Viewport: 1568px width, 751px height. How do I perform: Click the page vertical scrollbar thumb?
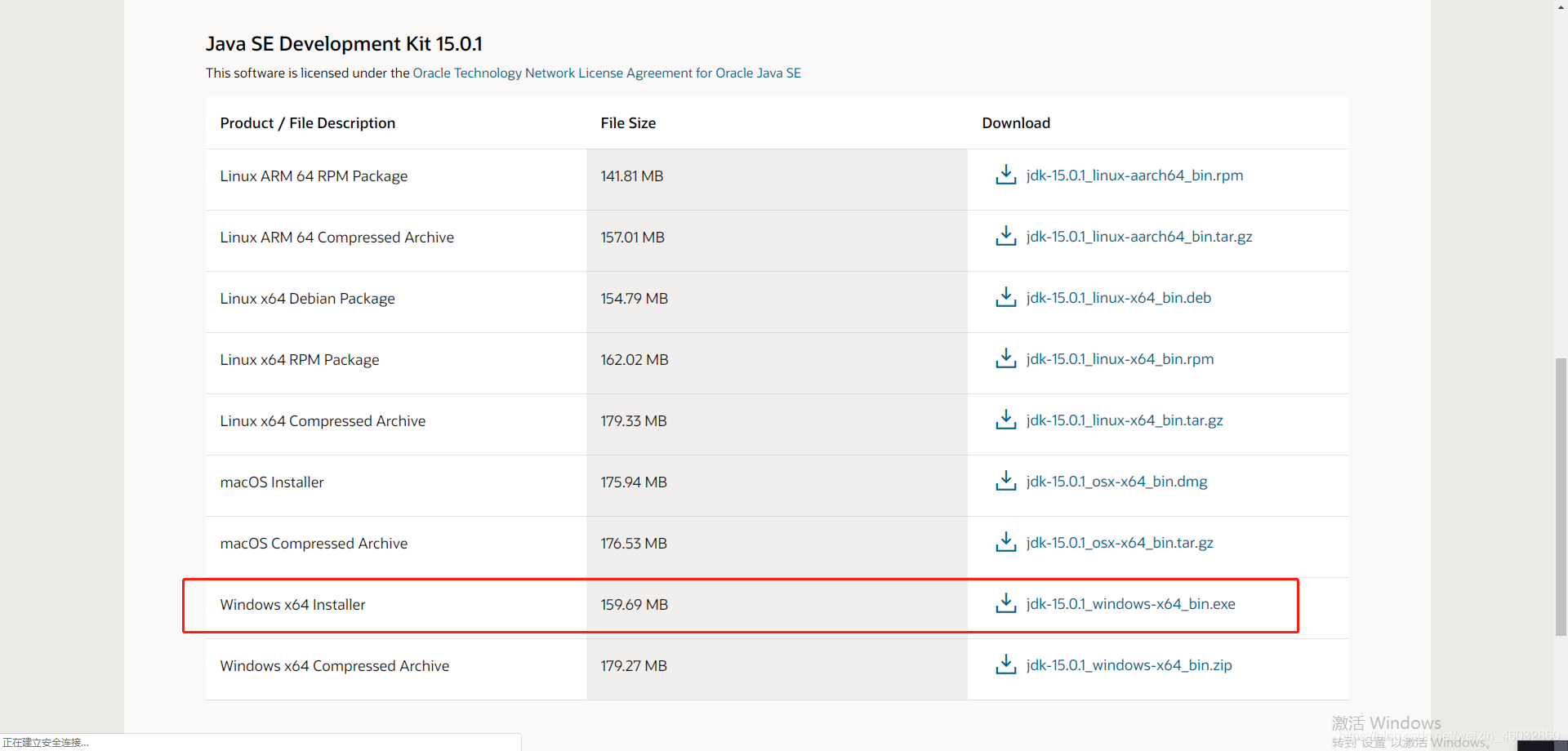(x=1561, y=496)
